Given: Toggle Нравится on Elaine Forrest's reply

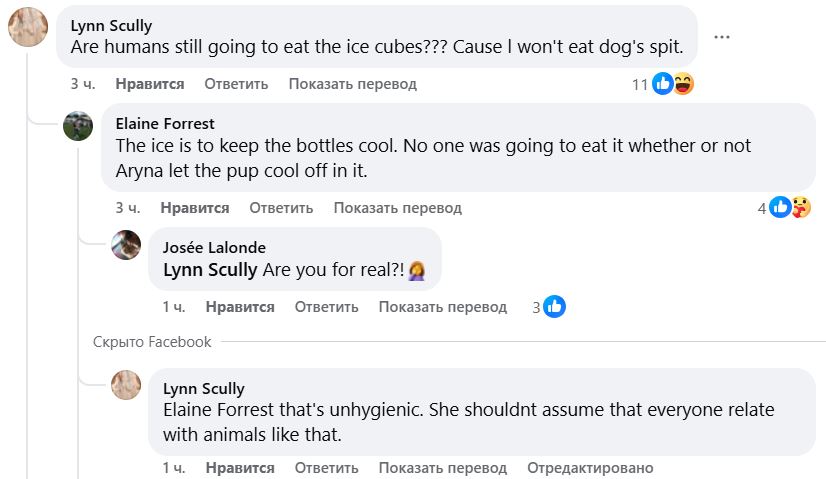Looking at the screenshot, I should click(x=195, y=208).
